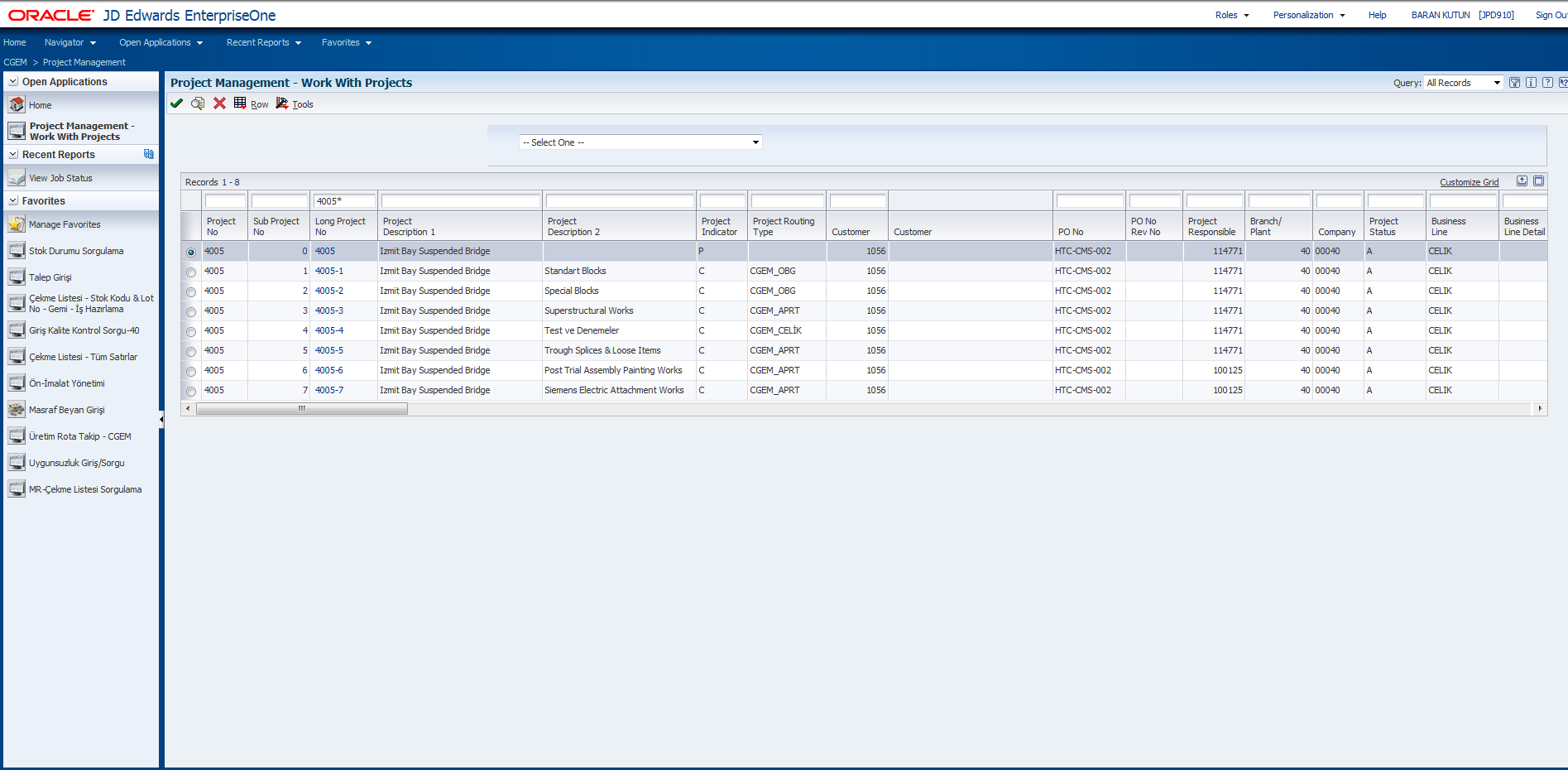The image size is (1568, 770).
Task: Select the radio button for row 4005-3
Action: [191, 311]
